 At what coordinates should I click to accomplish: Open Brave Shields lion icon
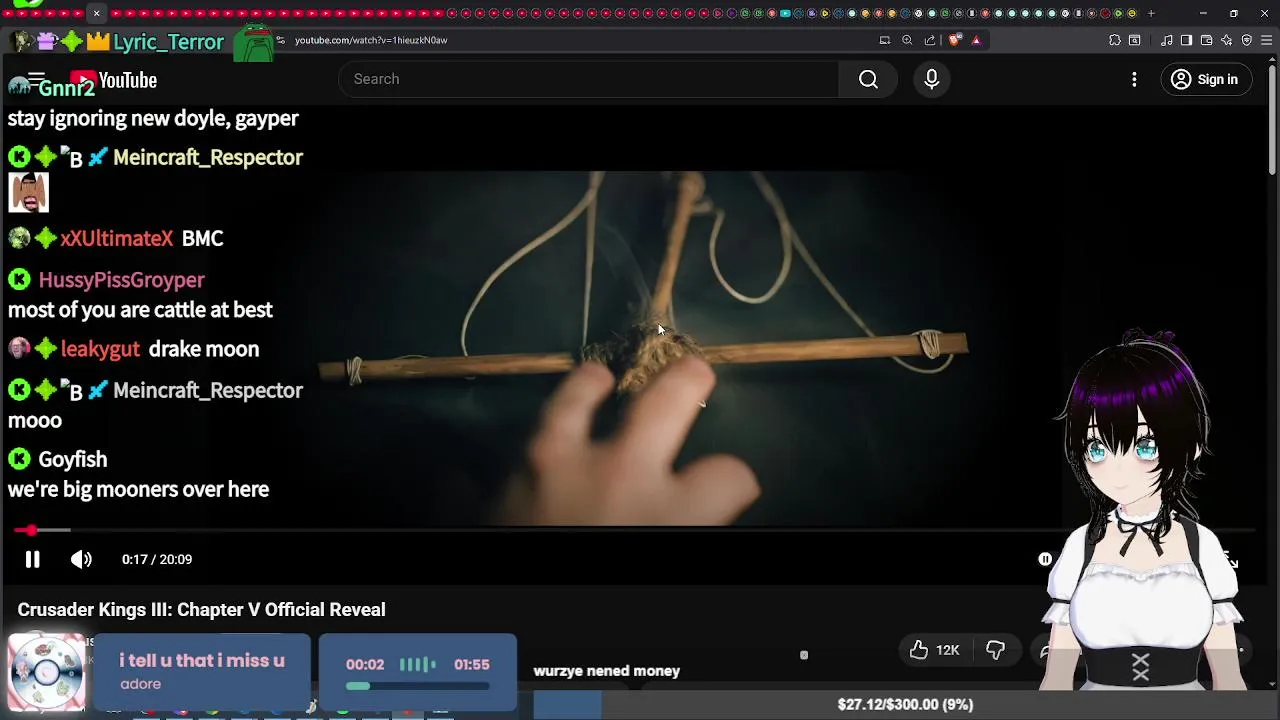pyautogui.click(x=954, y=40)
